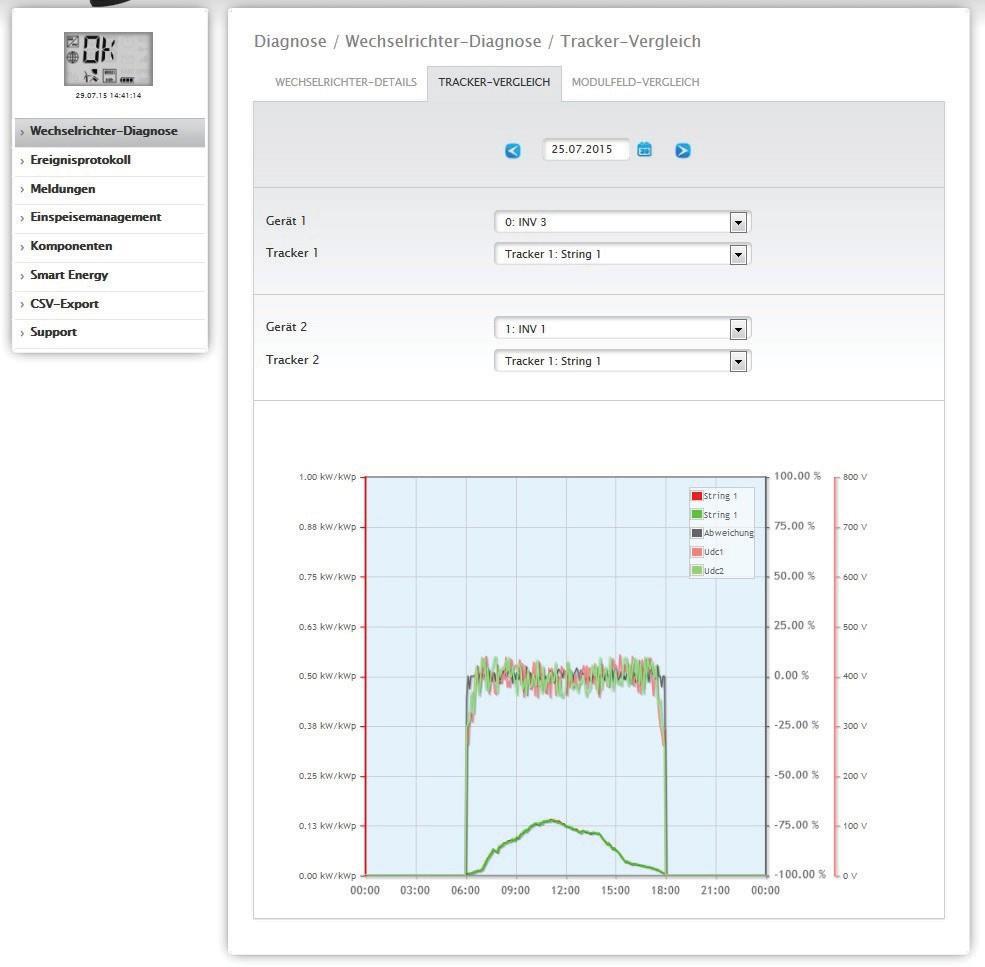Select the Tracker-Vergleich tab
Image resolution: width=985 pixels, height=967 pixels.
pos(494,82)
